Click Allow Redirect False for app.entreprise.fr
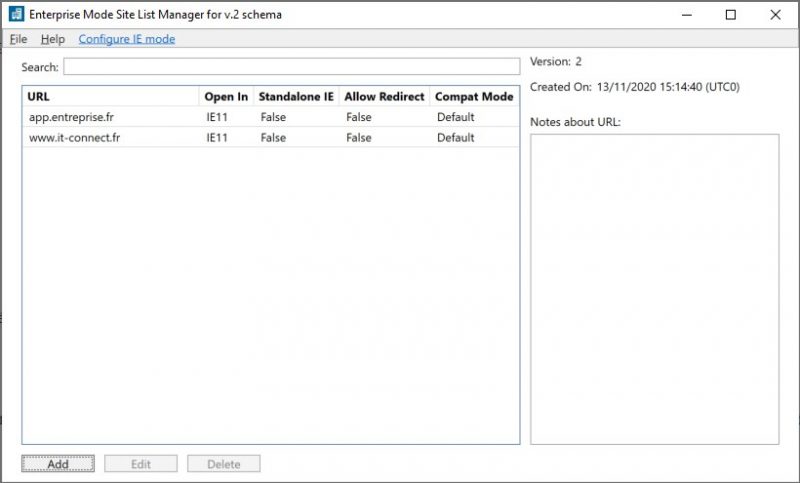This screenshot has height=483, width=800. 359,117
